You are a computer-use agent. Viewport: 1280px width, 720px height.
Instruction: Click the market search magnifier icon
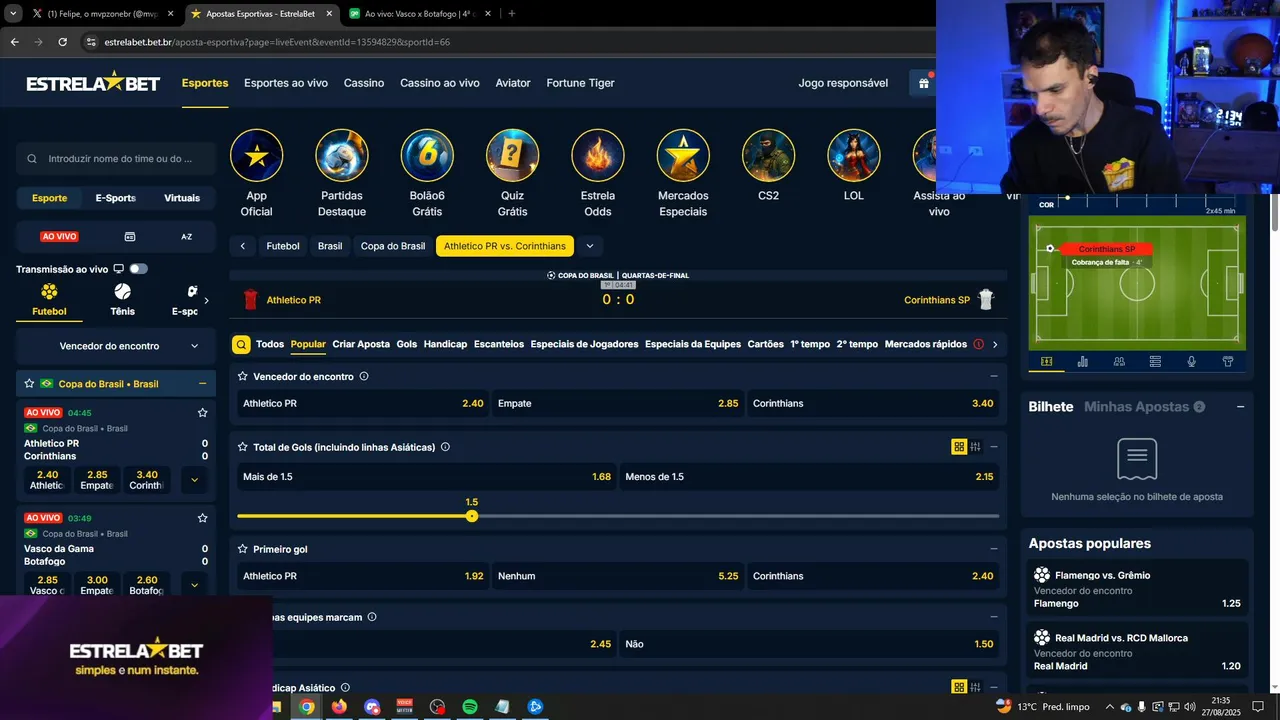click(x=241, y=344)
